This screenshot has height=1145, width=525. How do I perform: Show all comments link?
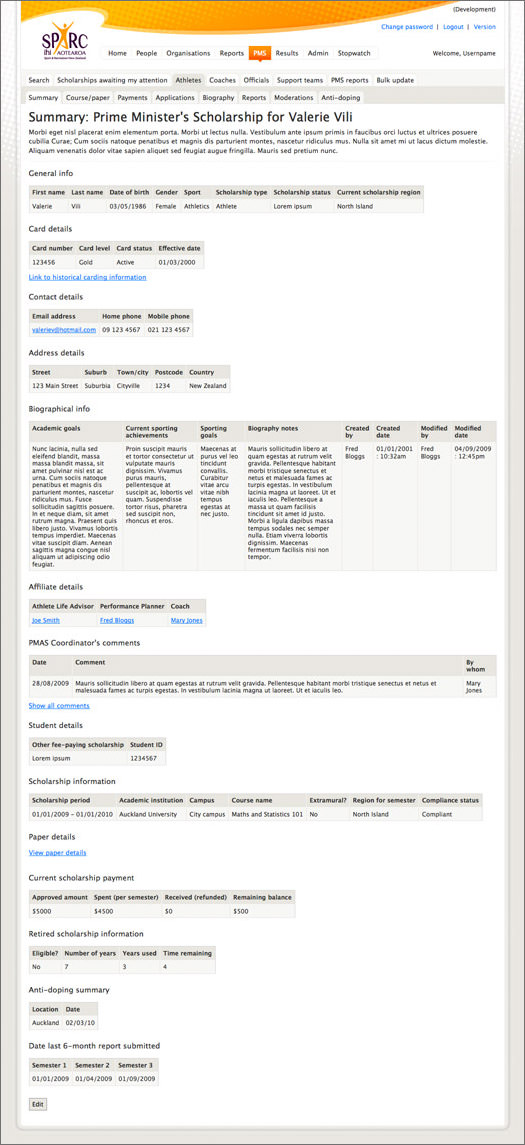click(59, 706)
